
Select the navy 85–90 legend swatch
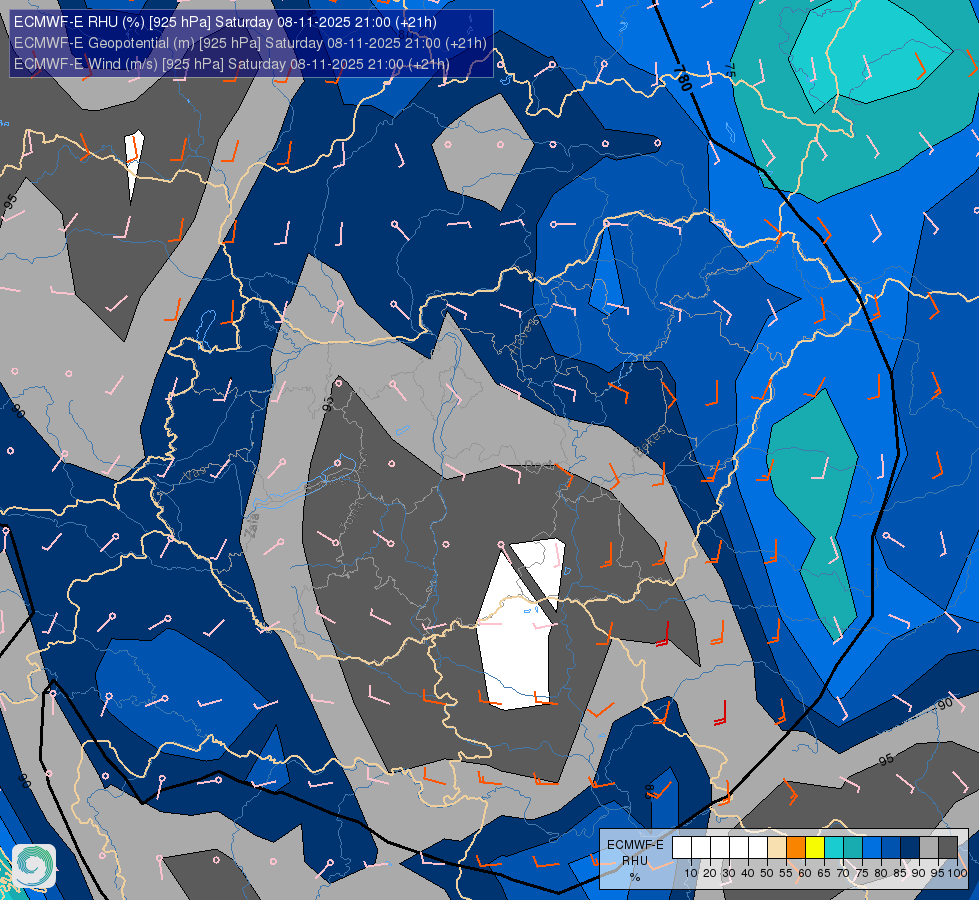pyautogui.click(x=910, y=848)
